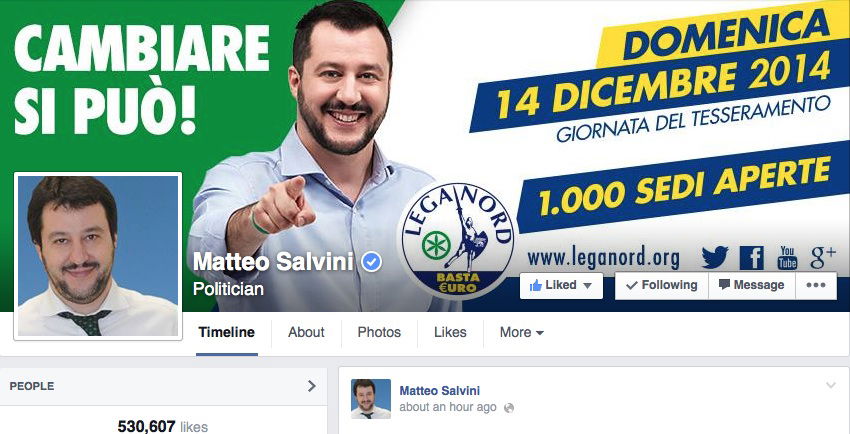Select the Likes tab
The height and width of the screenshot is (434, 850).
(x=450, y=333)
